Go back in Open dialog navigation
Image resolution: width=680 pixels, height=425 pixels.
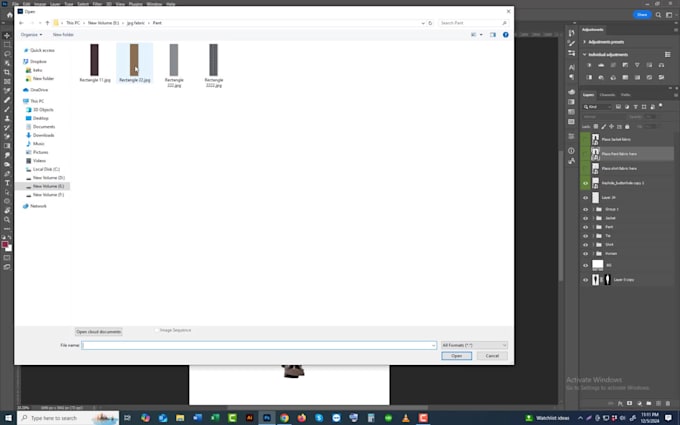pyautogui.click(x=21, y=23)
